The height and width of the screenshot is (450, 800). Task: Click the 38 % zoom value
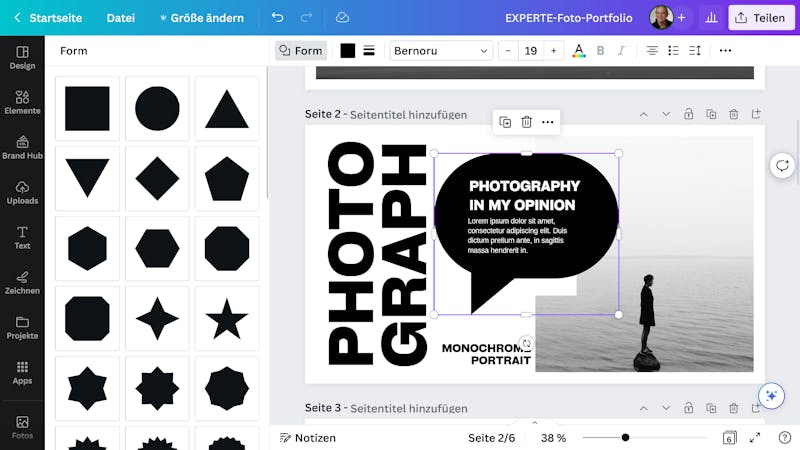click(x=554, y=438)
